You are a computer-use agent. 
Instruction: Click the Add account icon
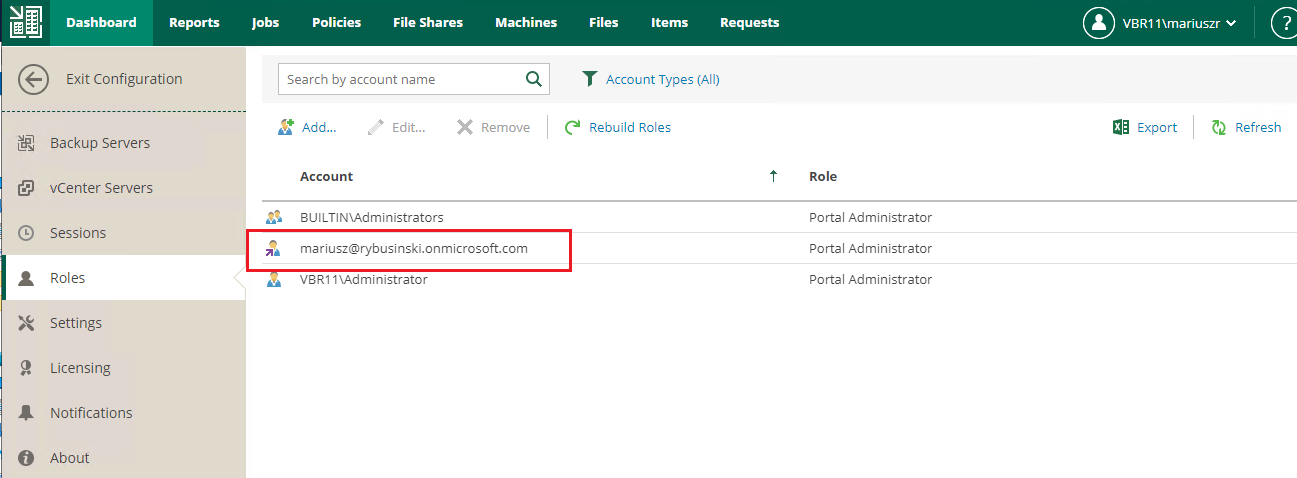click(286, 127)
